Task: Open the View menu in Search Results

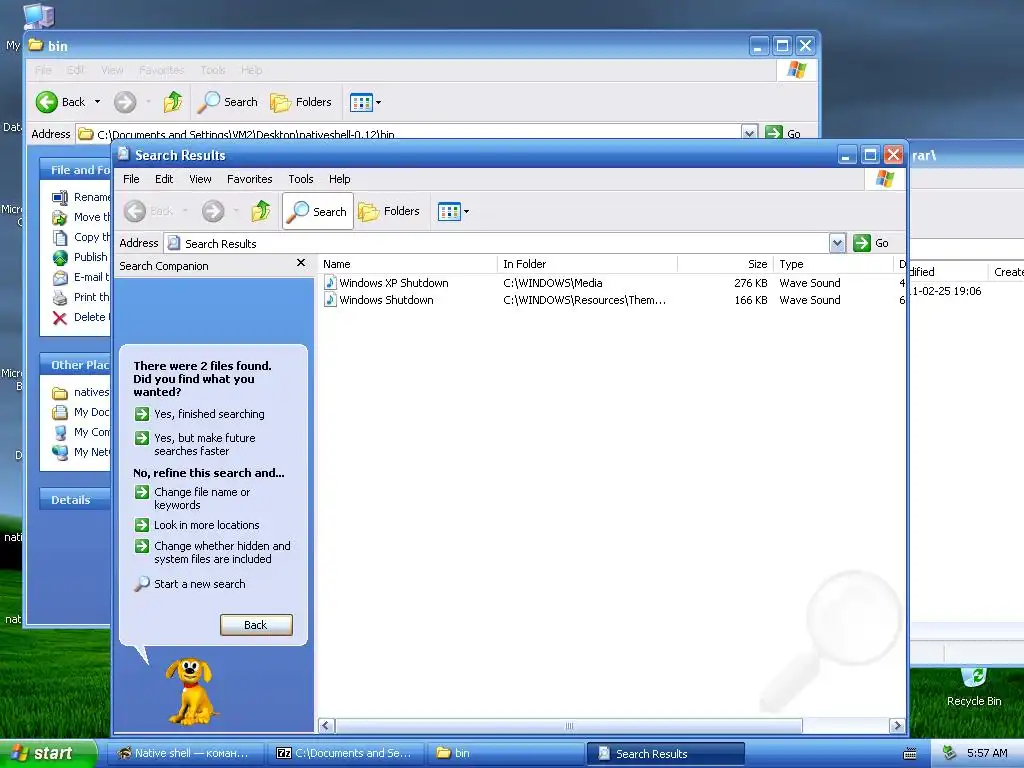Action: coord(200,179)
